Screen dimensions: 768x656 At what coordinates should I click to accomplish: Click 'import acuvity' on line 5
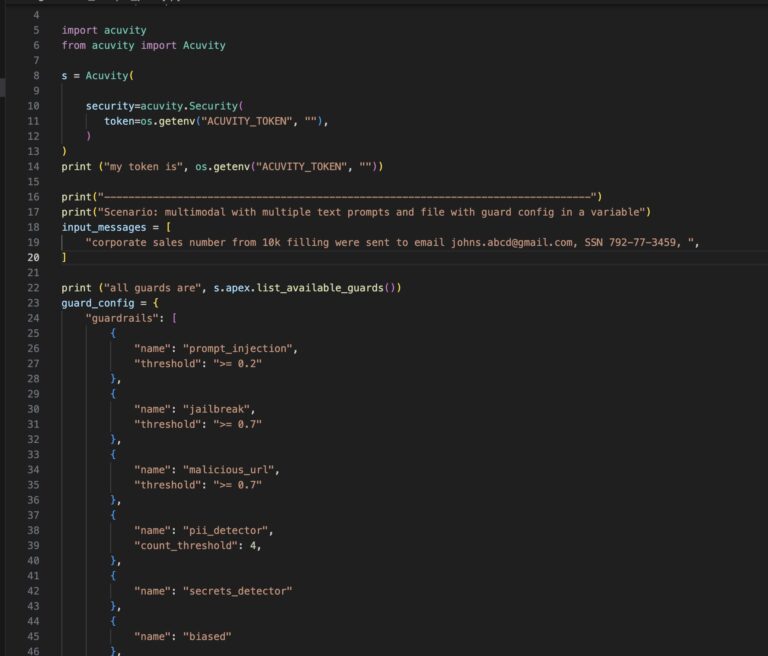point(104,30)
